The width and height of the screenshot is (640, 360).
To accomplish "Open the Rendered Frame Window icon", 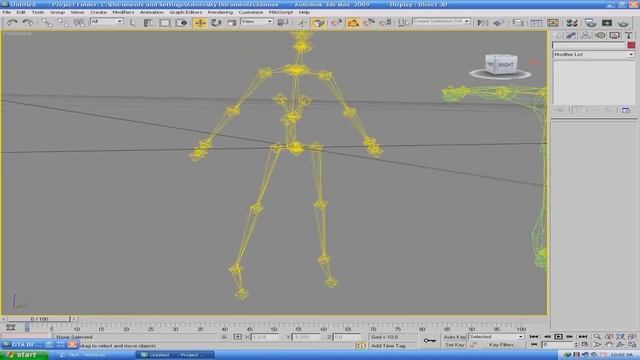I will point(607,22).
